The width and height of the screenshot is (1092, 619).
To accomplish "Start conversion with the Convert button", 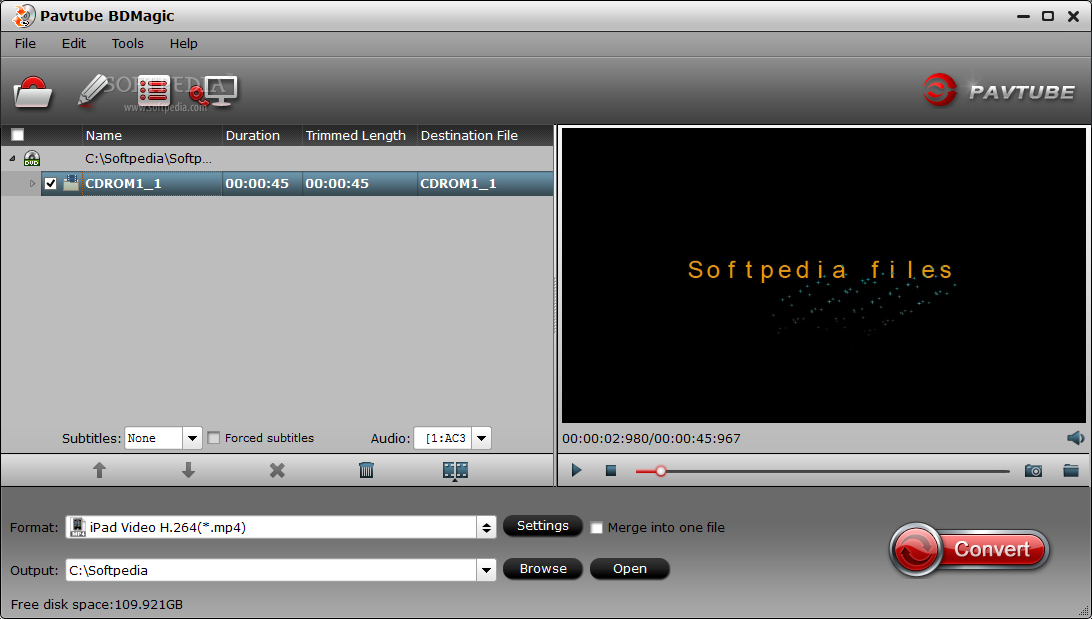I will pos(969,549).
